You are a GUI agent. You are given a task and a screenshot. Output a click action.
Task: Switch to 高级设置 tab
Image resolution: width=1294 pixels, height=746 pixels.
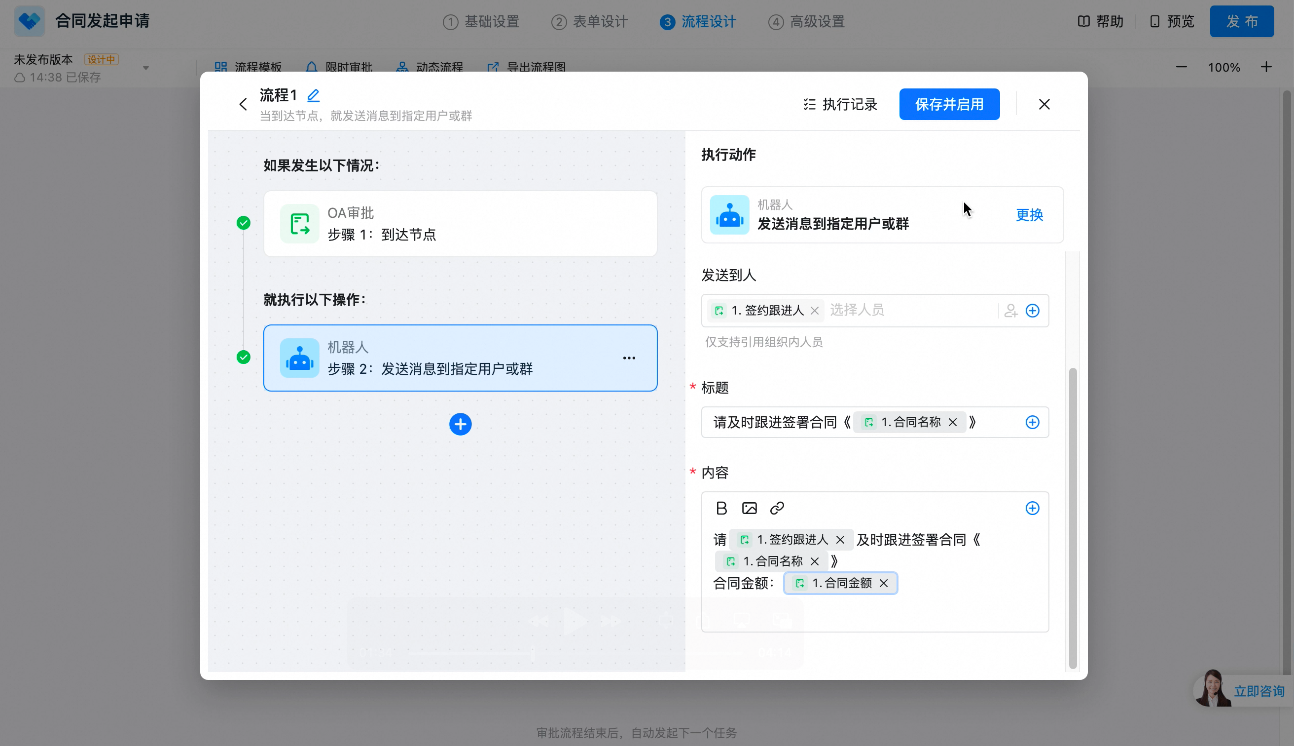click(806, 22)
